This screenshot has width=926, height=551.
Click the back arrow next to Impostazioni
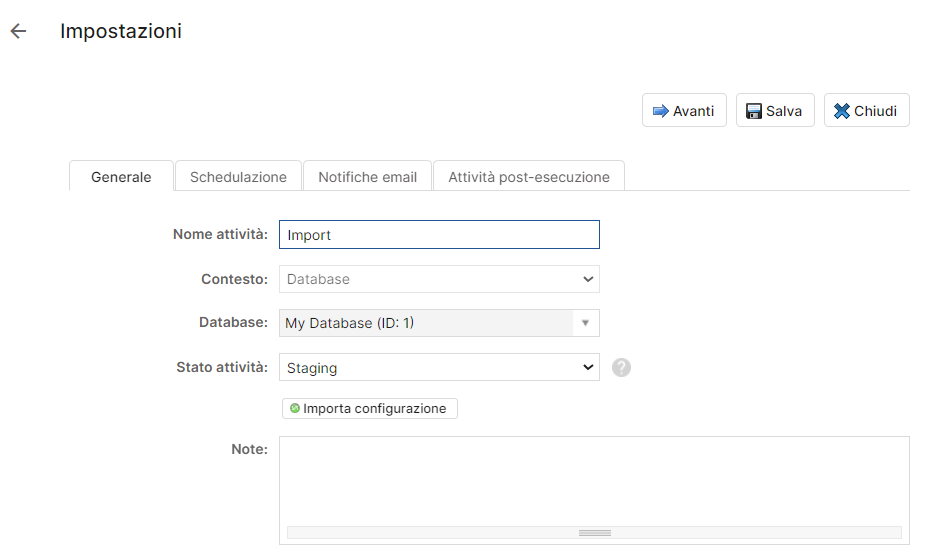click(x=18, y=31)
